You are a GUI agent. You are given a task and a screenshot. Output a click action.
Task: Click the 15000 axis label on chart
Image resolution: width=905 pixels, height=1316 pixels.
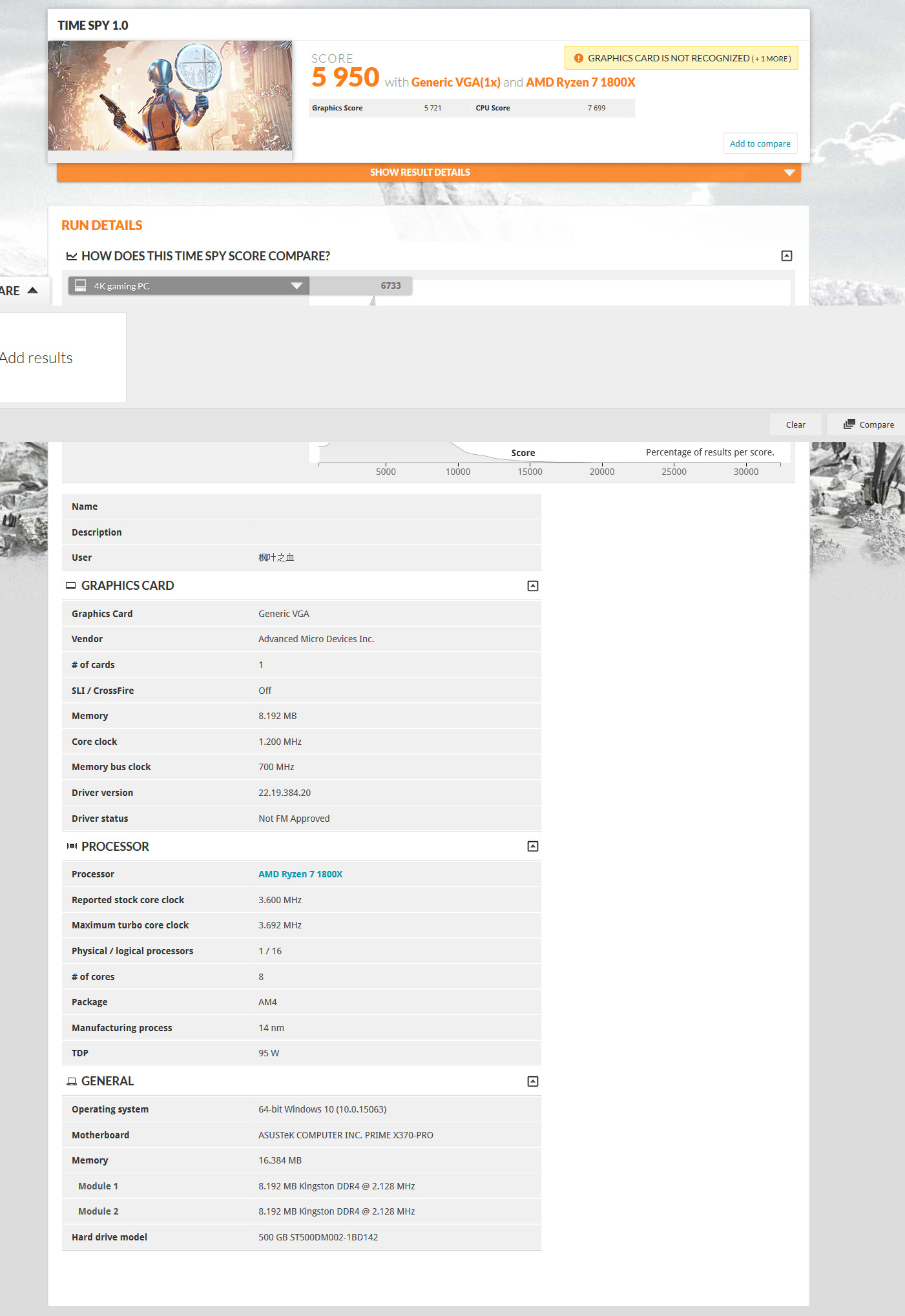530,472
